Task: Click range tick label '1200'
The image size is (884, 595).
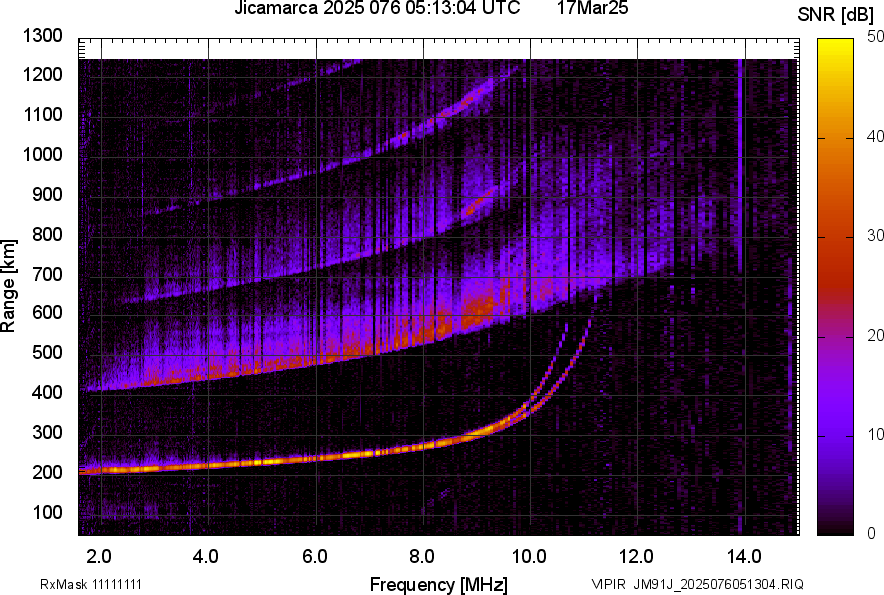Action: [x=42, y=74]
